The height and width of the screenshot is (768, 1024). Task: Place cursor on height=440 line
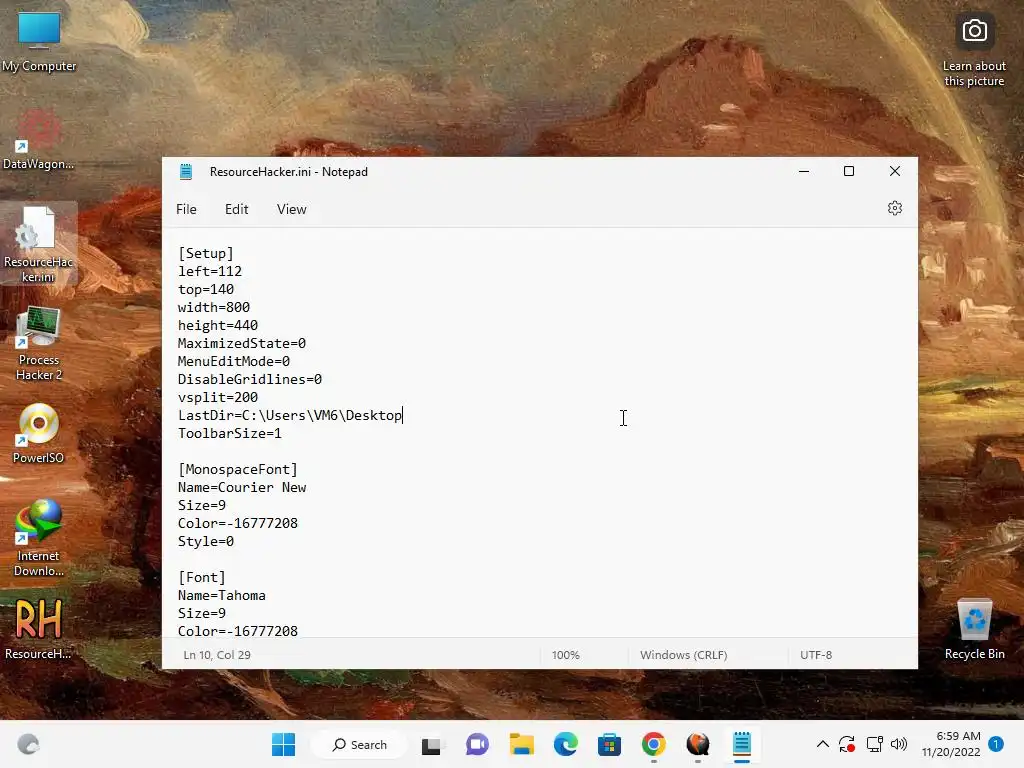pos(217,325)
